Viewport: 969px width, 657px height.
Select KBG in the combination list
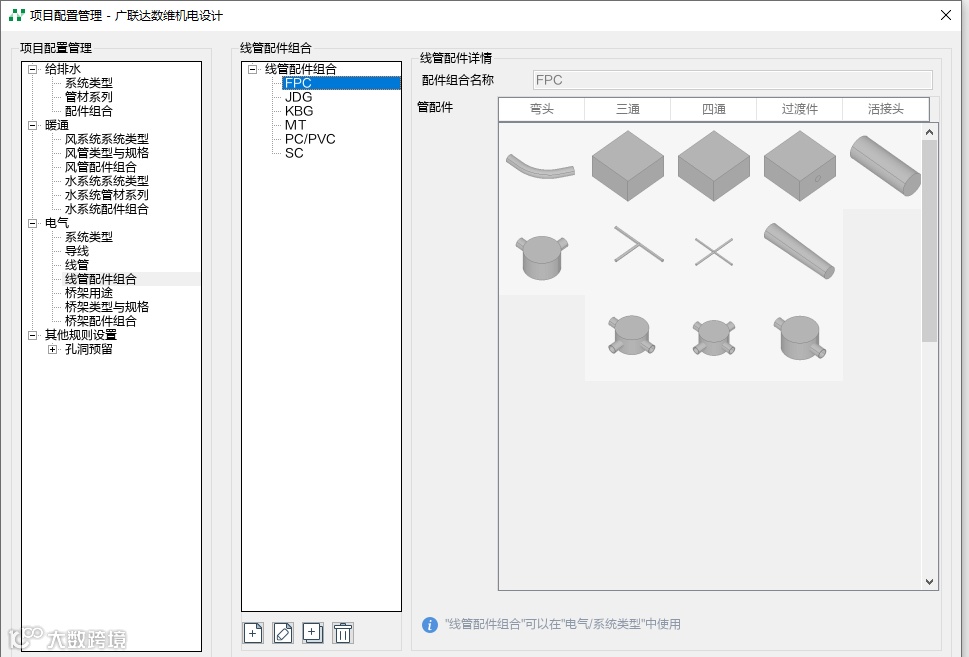click(x=299, y=111)
